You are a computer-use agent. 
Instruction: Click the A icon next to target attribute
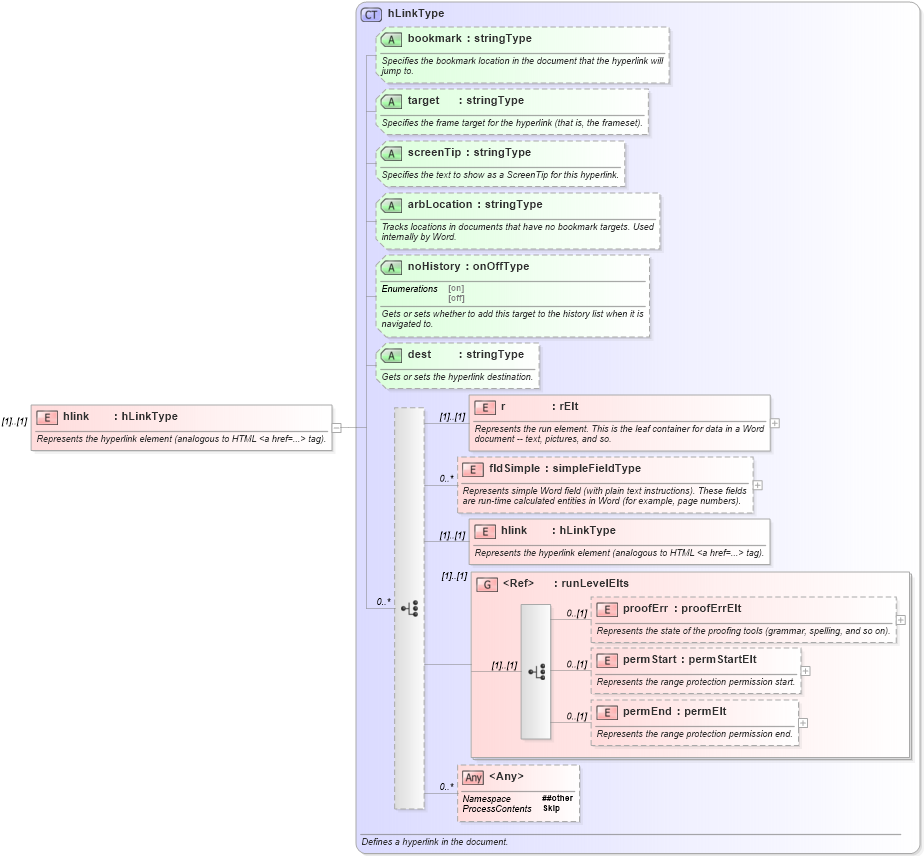pos(392,101)
